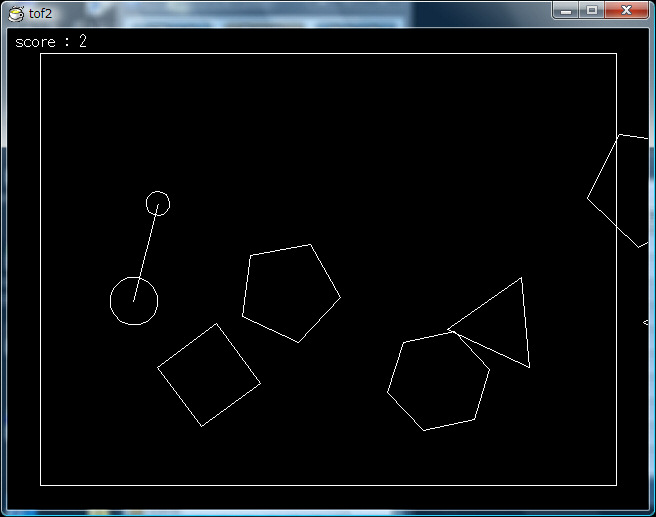
Task: Click the square shape
Action: click(209, 375)
